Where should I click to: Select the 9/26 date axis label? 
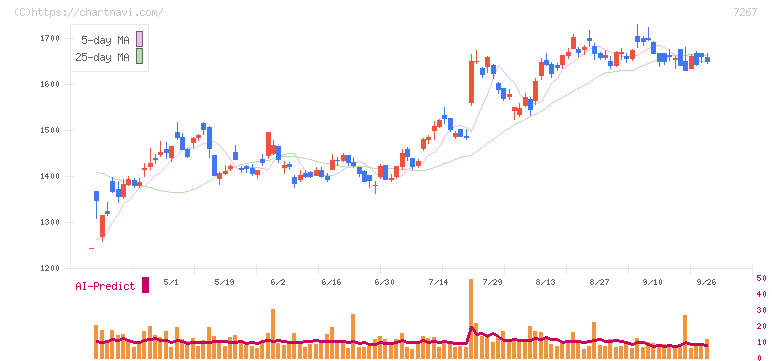tap(707, 282)
